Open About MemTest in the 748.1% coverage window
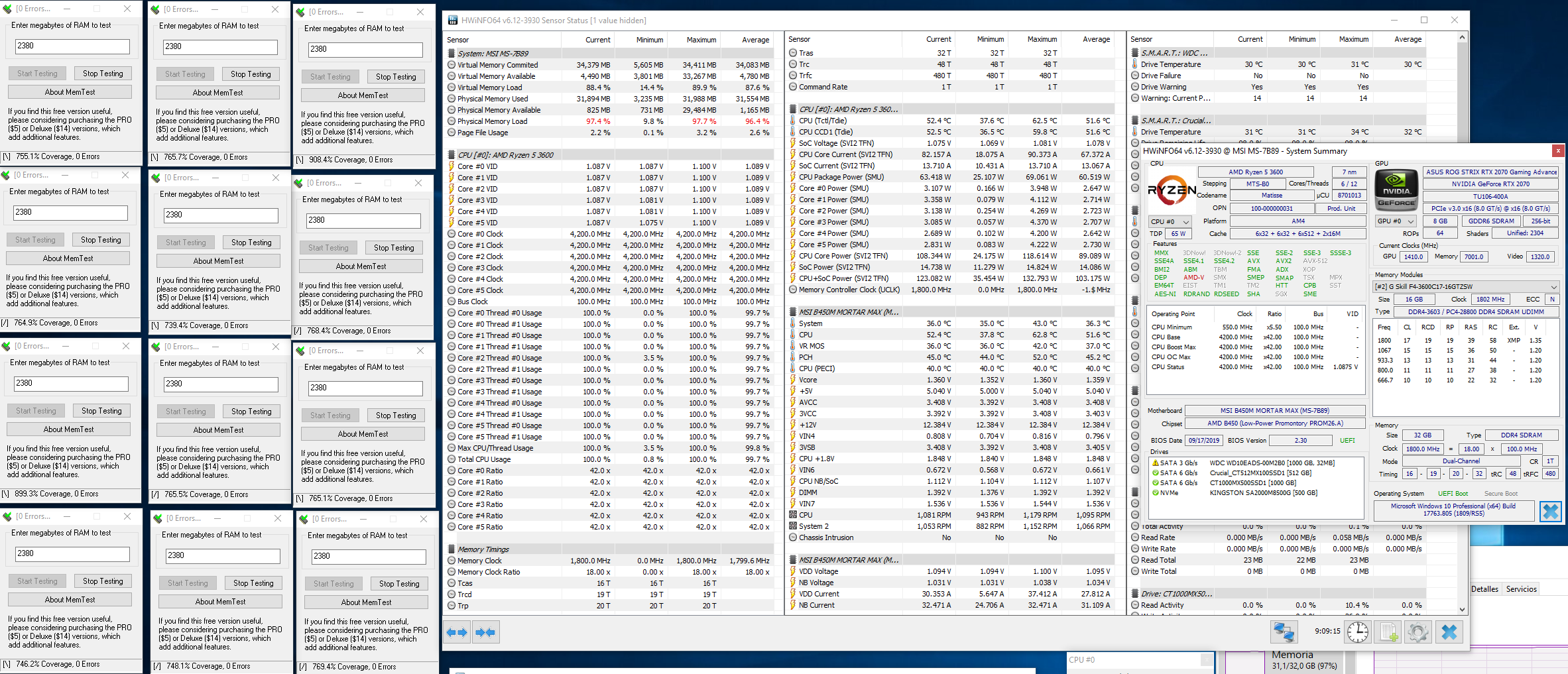The image size is (1568, 674). point(220,602)
